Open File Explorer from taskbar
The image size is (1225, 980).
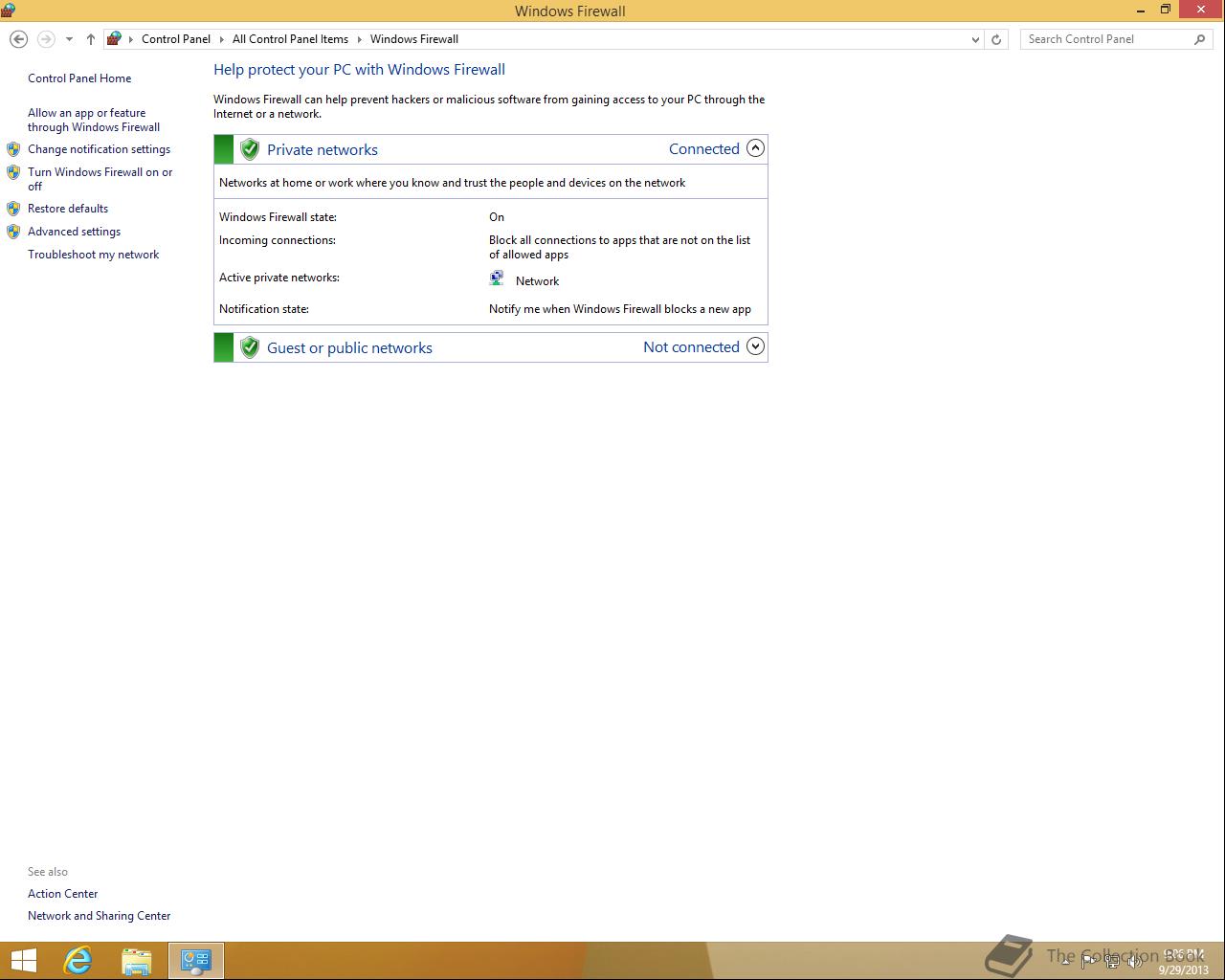click(137, 961)
